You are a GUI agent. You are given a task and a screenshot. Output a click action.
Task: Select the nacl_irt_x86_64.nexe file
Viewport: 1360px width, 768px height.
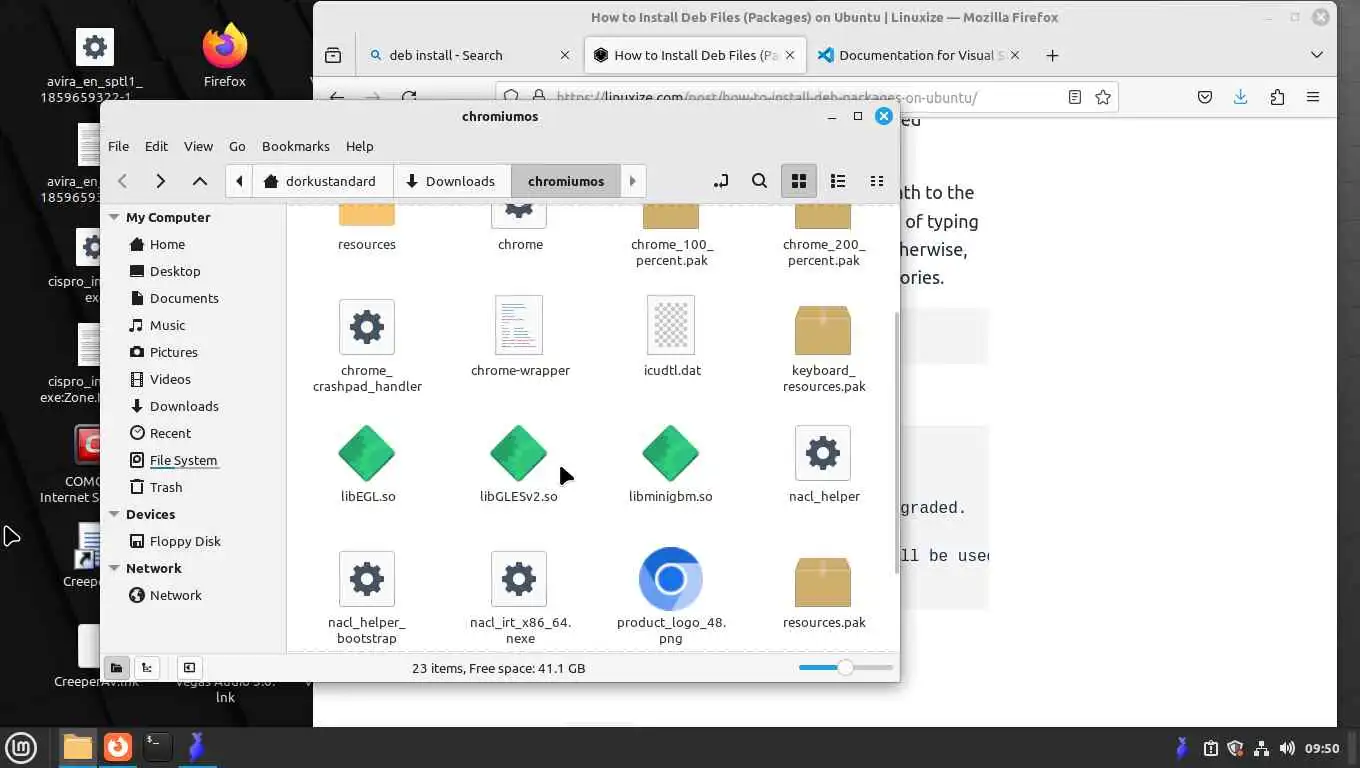[x=520, y=597]
